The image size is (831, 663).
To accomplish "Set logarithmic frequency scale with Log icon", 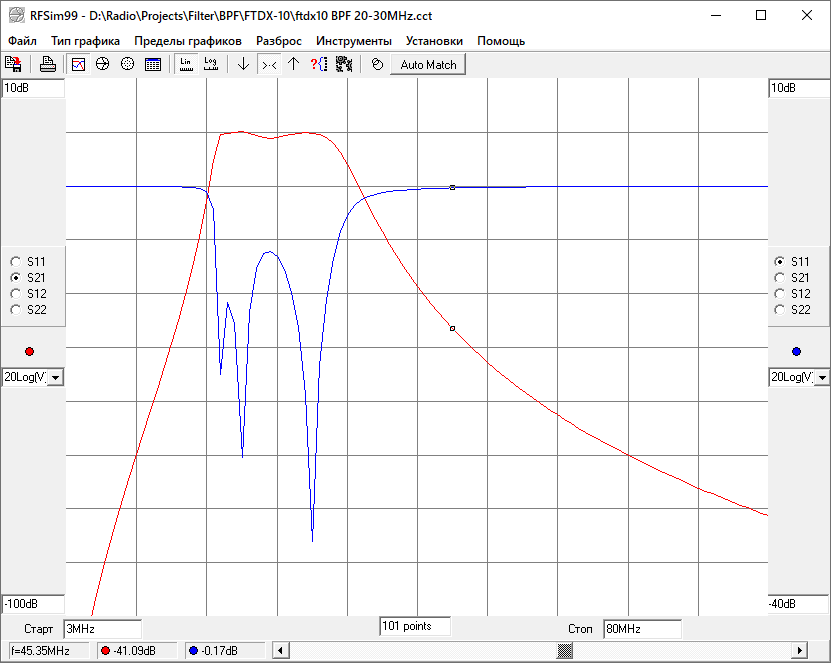I will (x=210, y=64).
